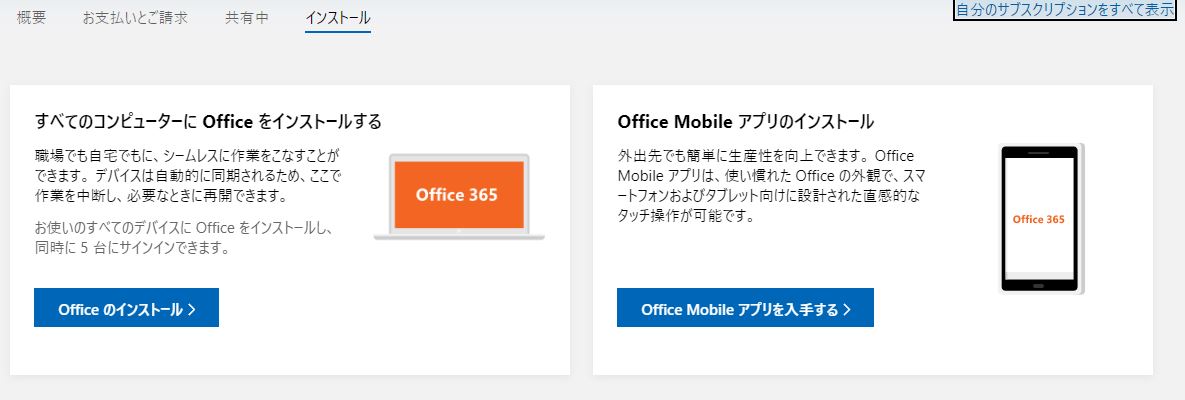
Task: Click the Office 365 text on phone screen
Action: point(1039,219)
